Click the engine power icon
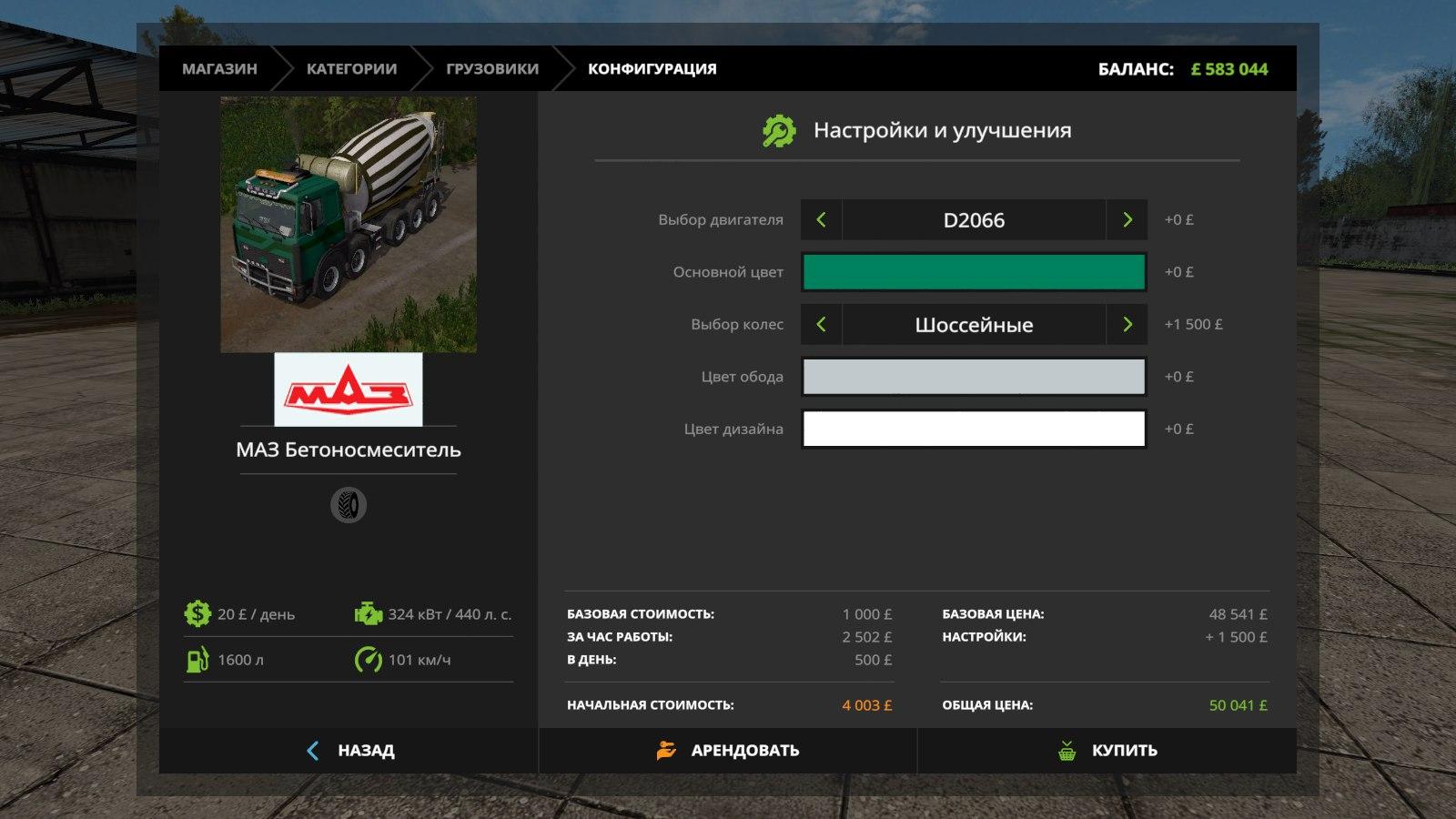Viewport: 1456px width, 819px height. 368,614
